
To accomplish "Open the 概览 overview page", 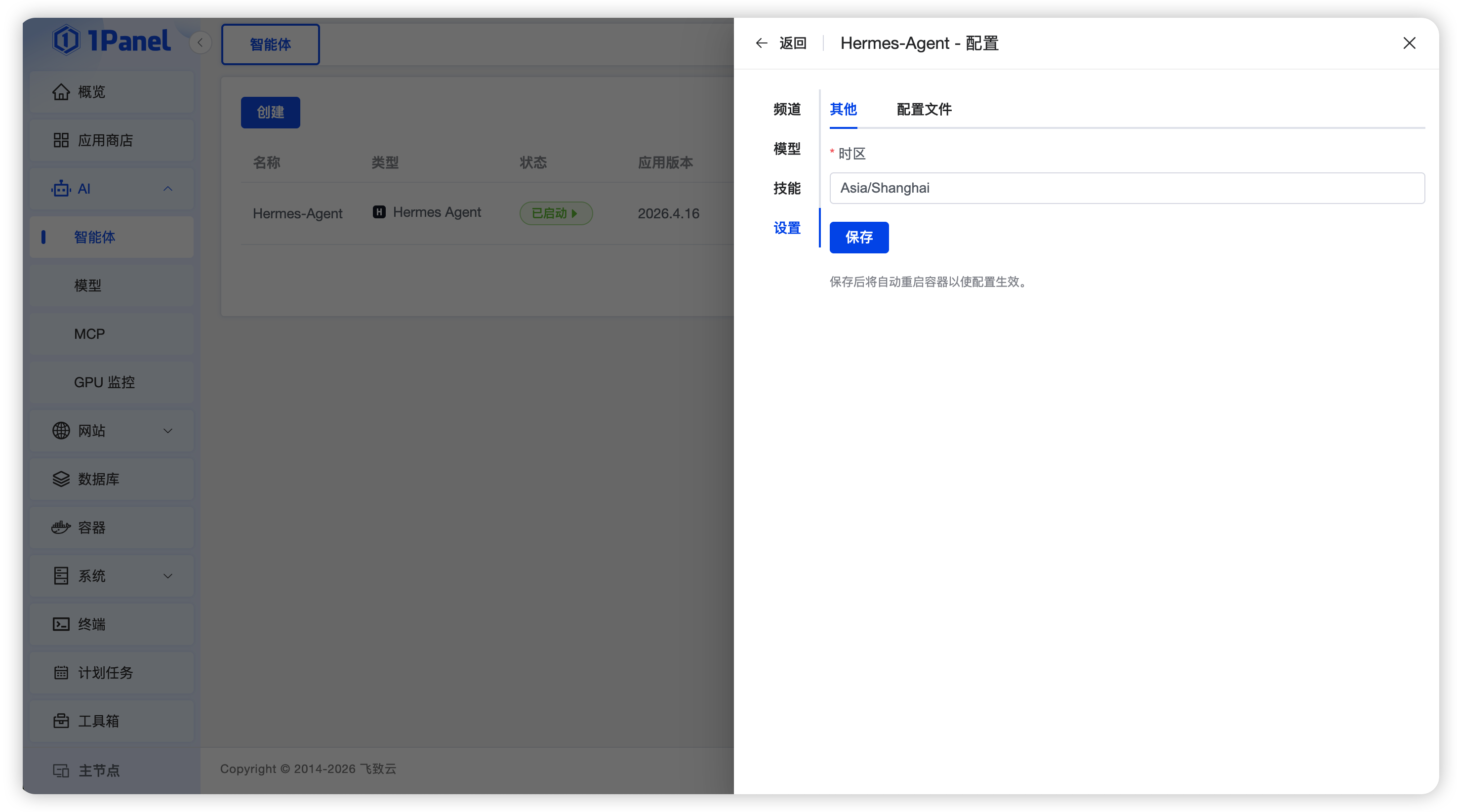I will [x=112, y=91].
